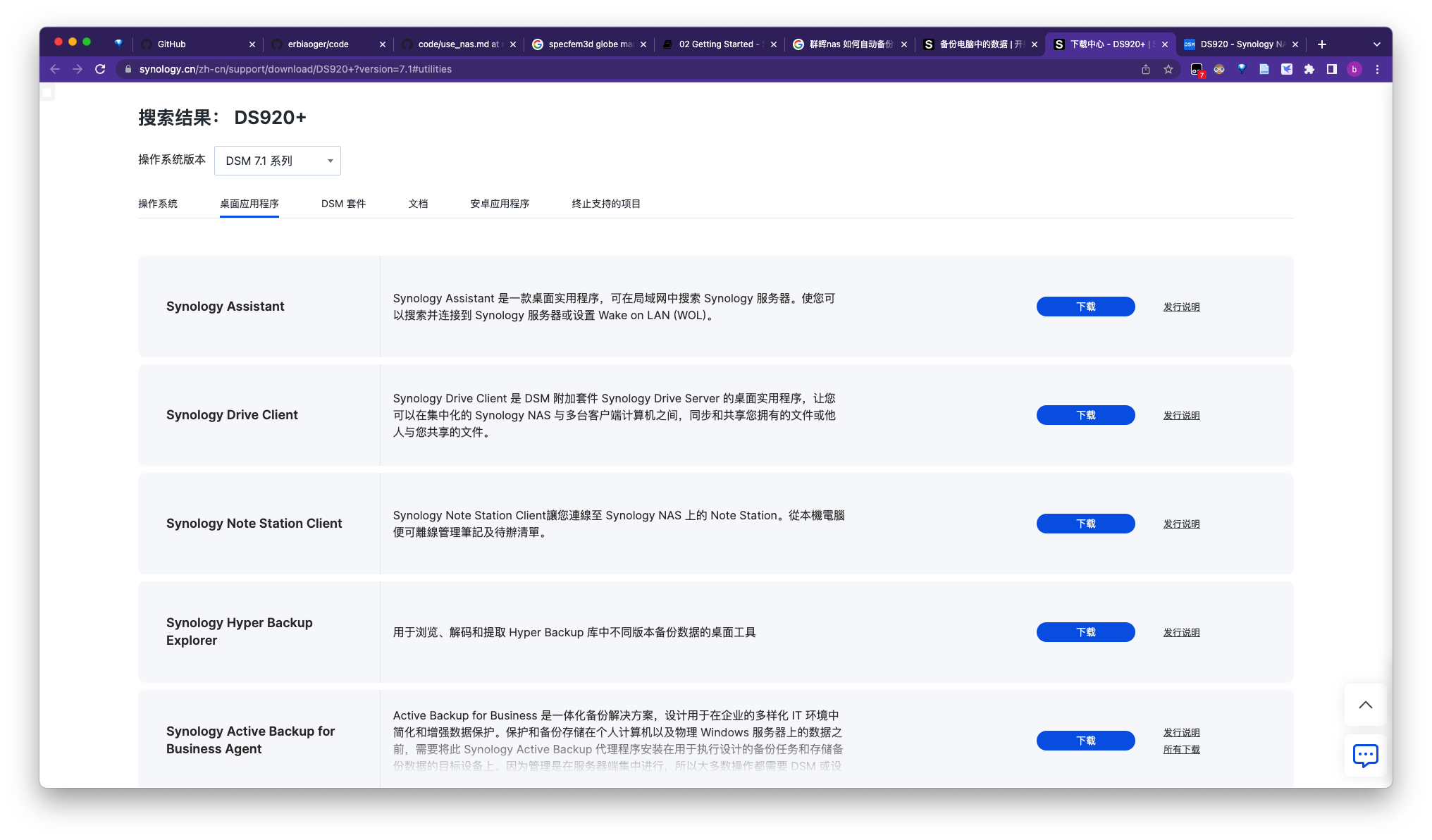Select the 安卓应用程序 tab
Screen dimensions: 1432x840
pos(500,204)
